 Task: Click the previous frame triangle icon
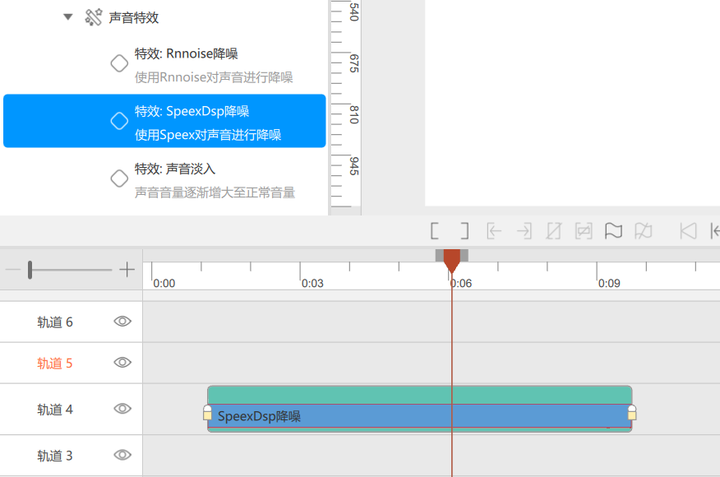pos(688,231)
